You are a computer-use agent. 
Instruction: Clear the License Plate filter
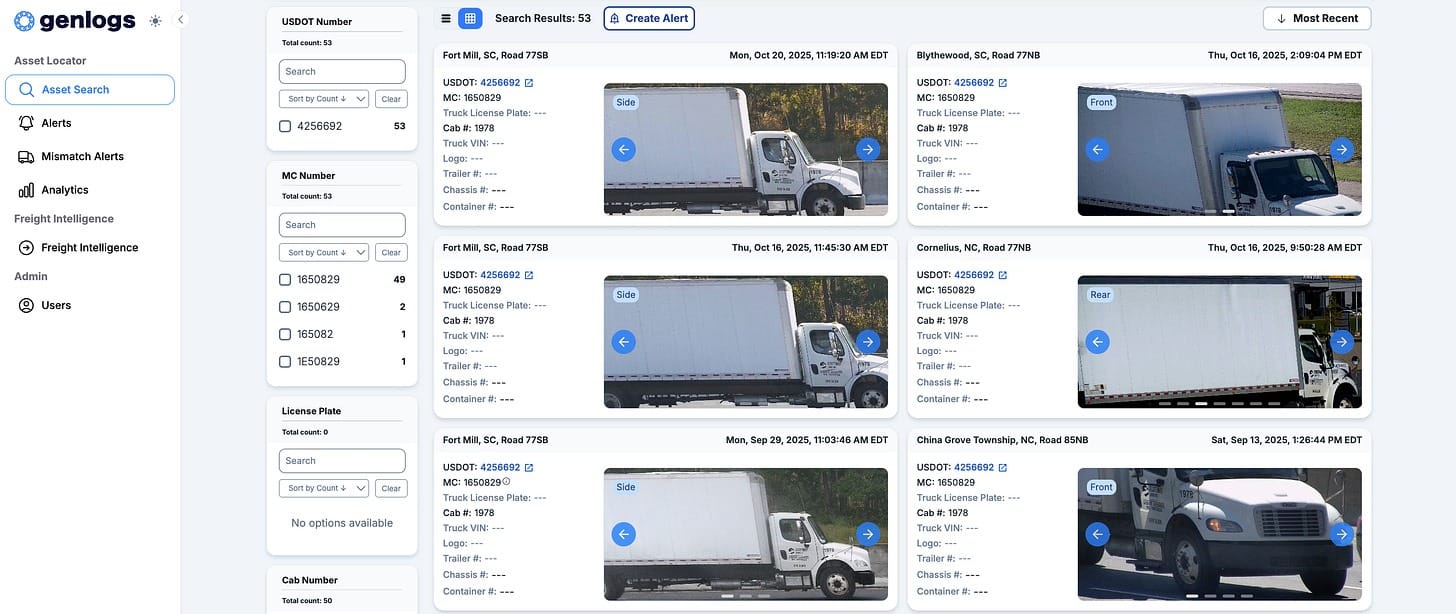[x=391, y=489]
